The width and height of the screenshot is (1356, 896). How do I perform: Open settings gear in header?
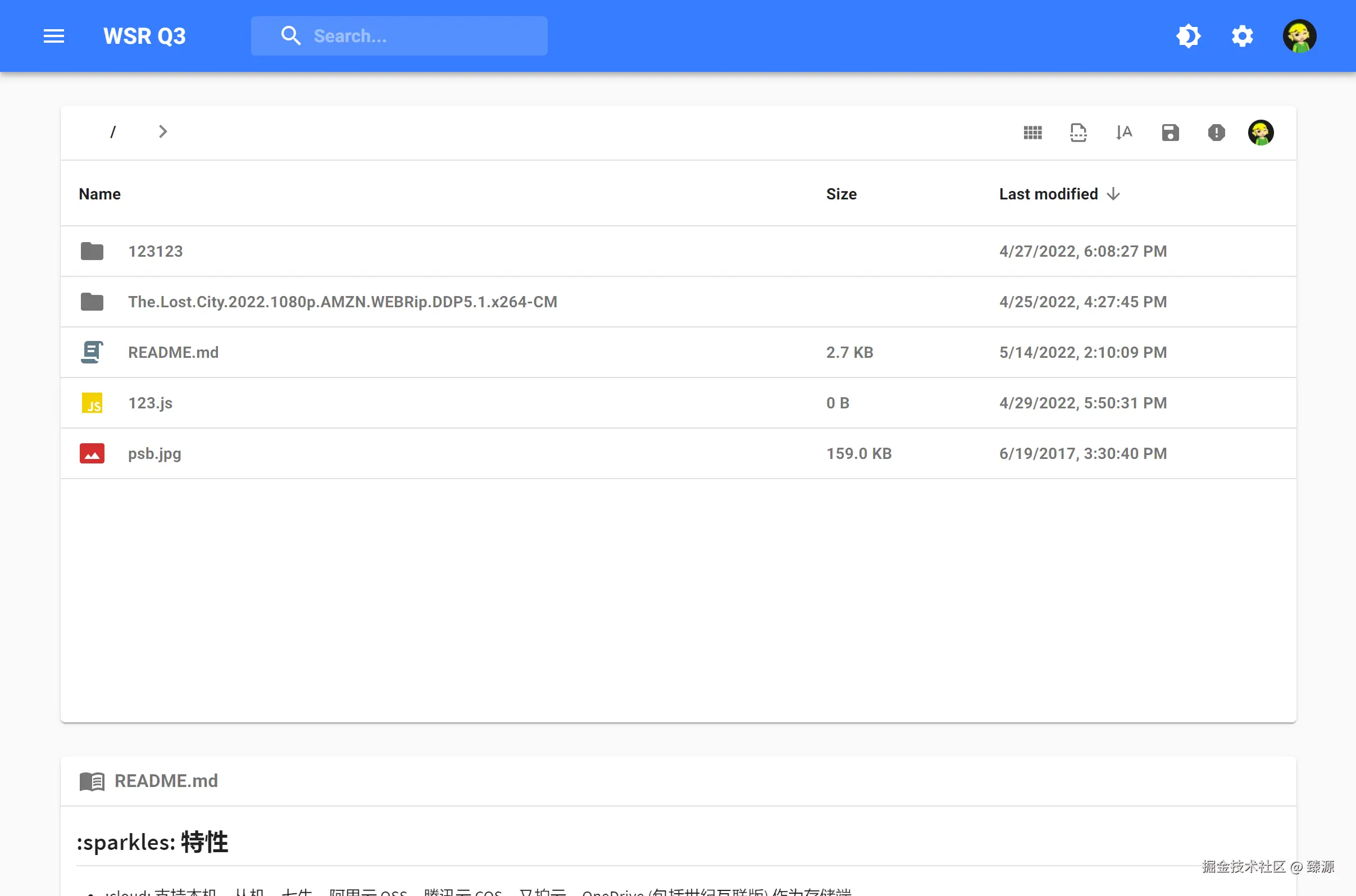pos(1242,36)
